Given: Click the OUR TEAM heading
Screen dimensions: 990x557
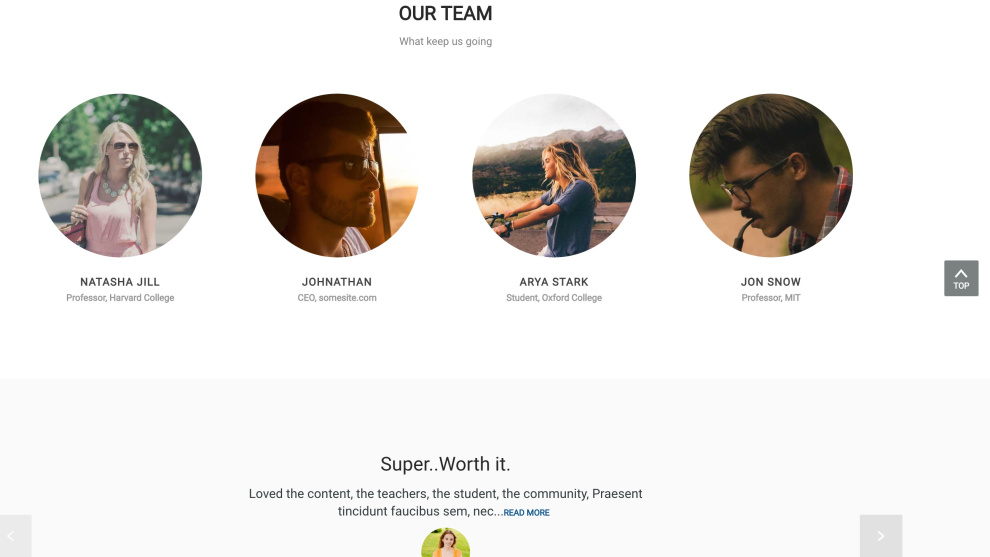Looking at the screenshot, I should (445, 13).
